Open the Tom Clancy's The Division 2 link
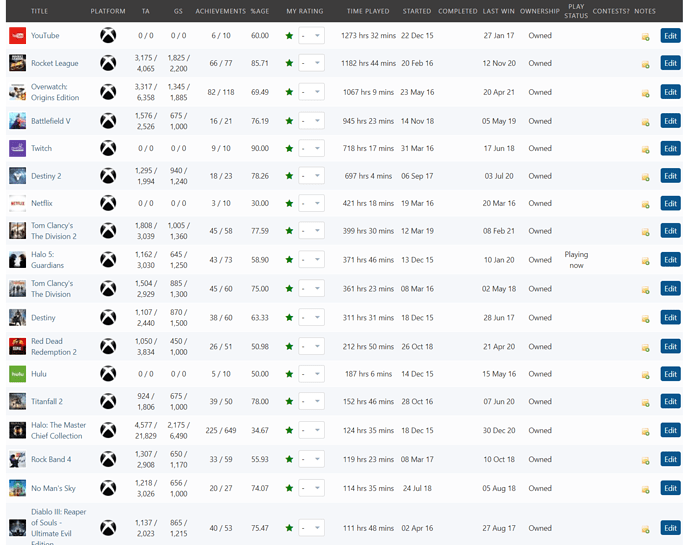 click(54, 231)
